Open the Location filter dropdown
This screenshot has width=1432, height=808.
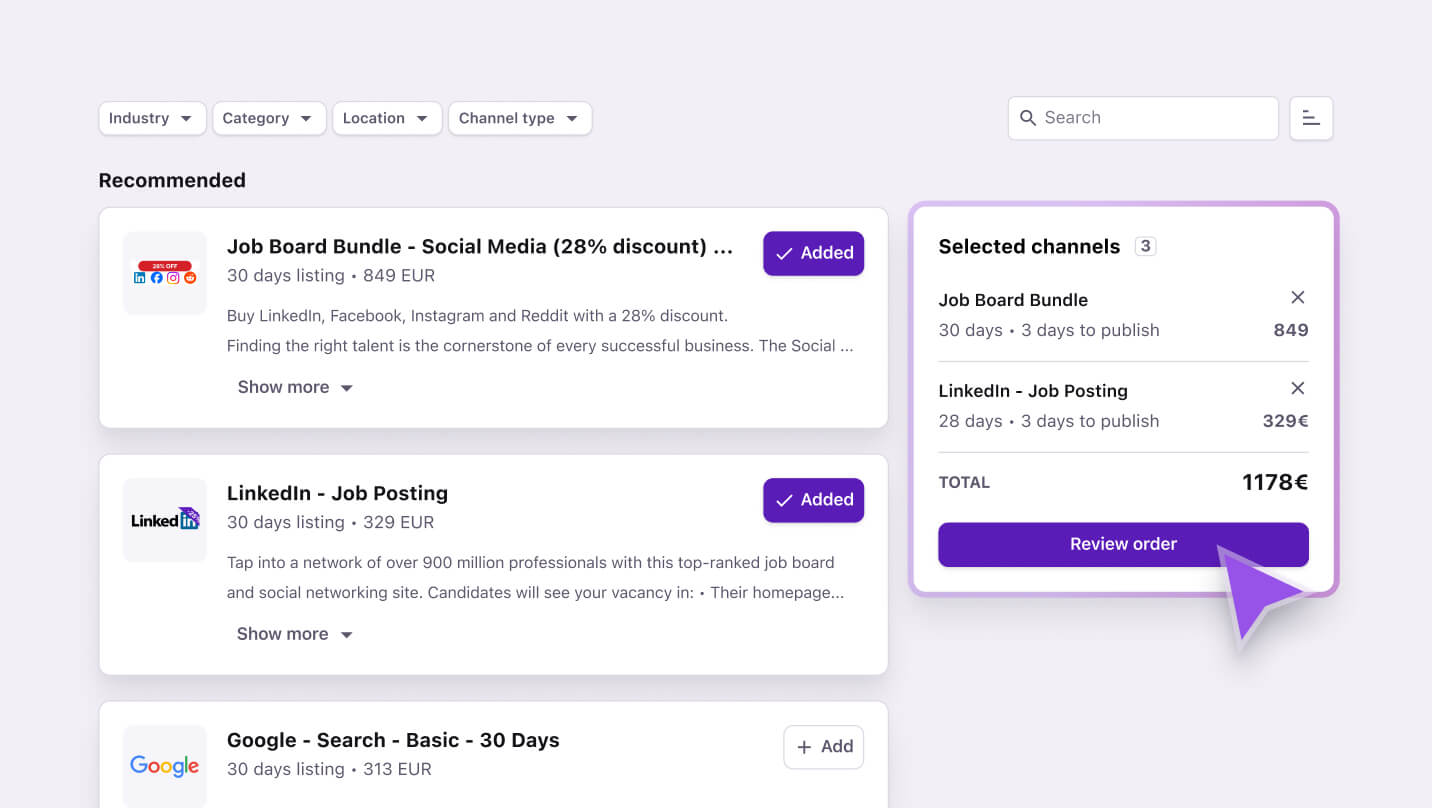click(386, 118)
